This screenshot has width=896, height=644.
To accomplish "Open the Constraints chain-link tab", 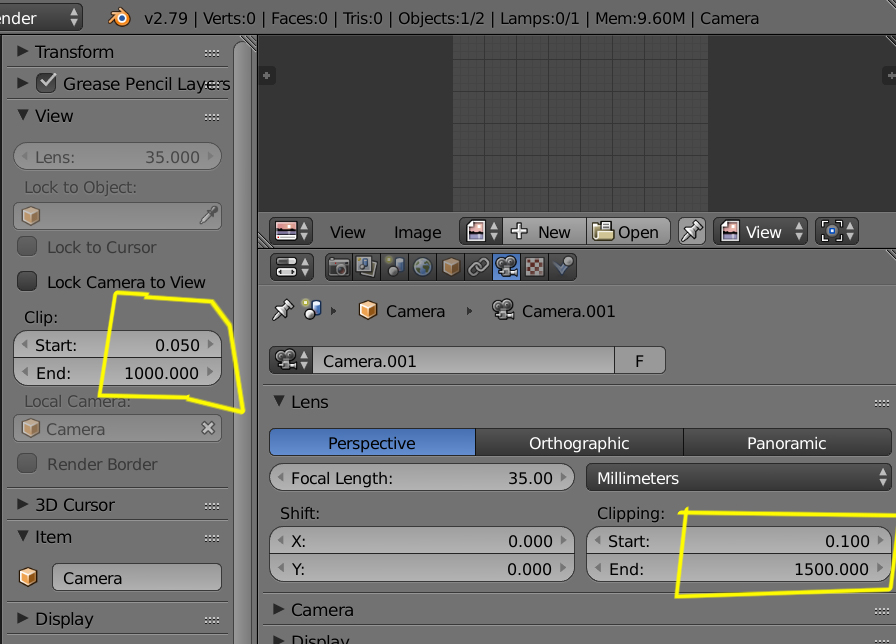I will pos(478,267).
